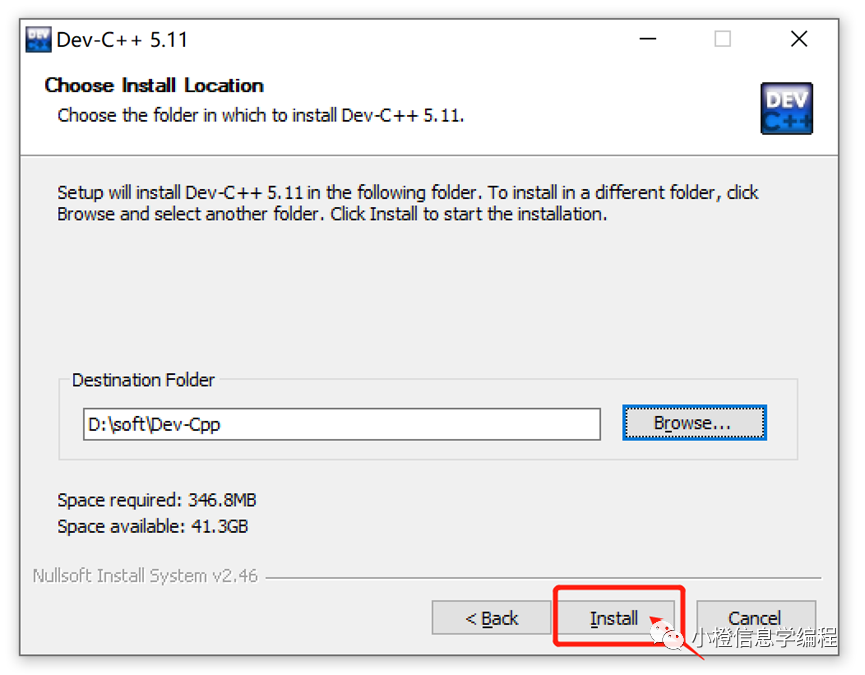The width and height of the screenshot is (865, 675).
Task: Click the DEV C++ logo at top right
Action: click(x=787, y=108)
